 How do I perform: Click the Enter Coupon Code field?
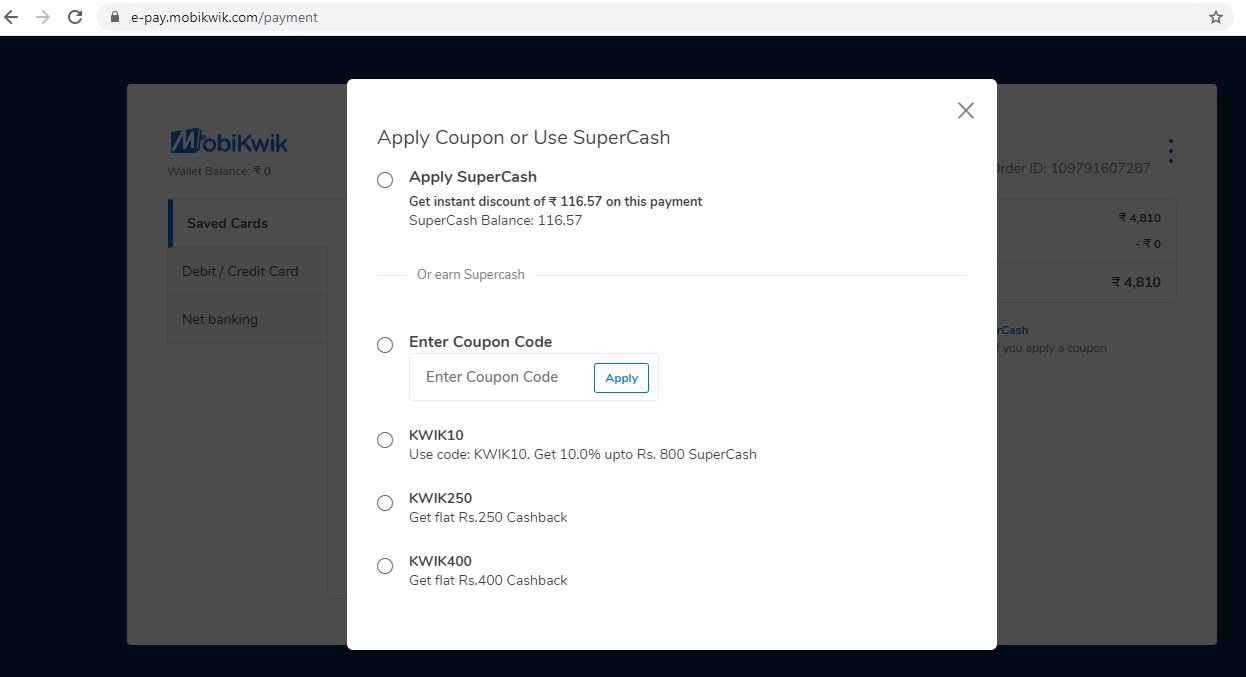point(500,377)
